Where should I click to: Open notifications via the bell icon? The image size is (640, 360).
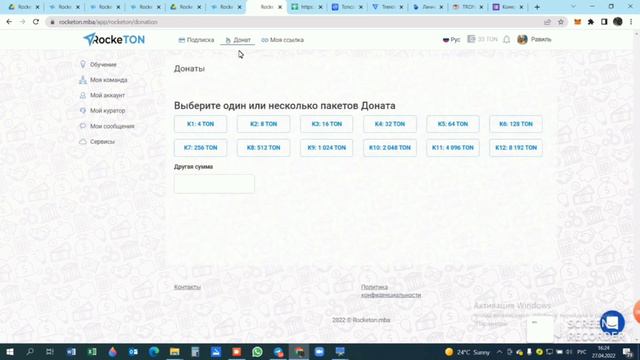pyautogui.click(x=507, y=40)
